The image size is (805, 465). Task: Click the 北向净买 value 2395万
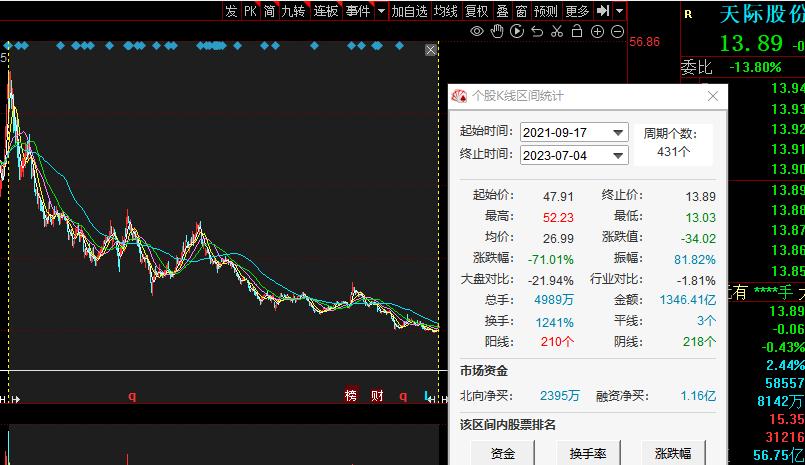pos(560,396)
